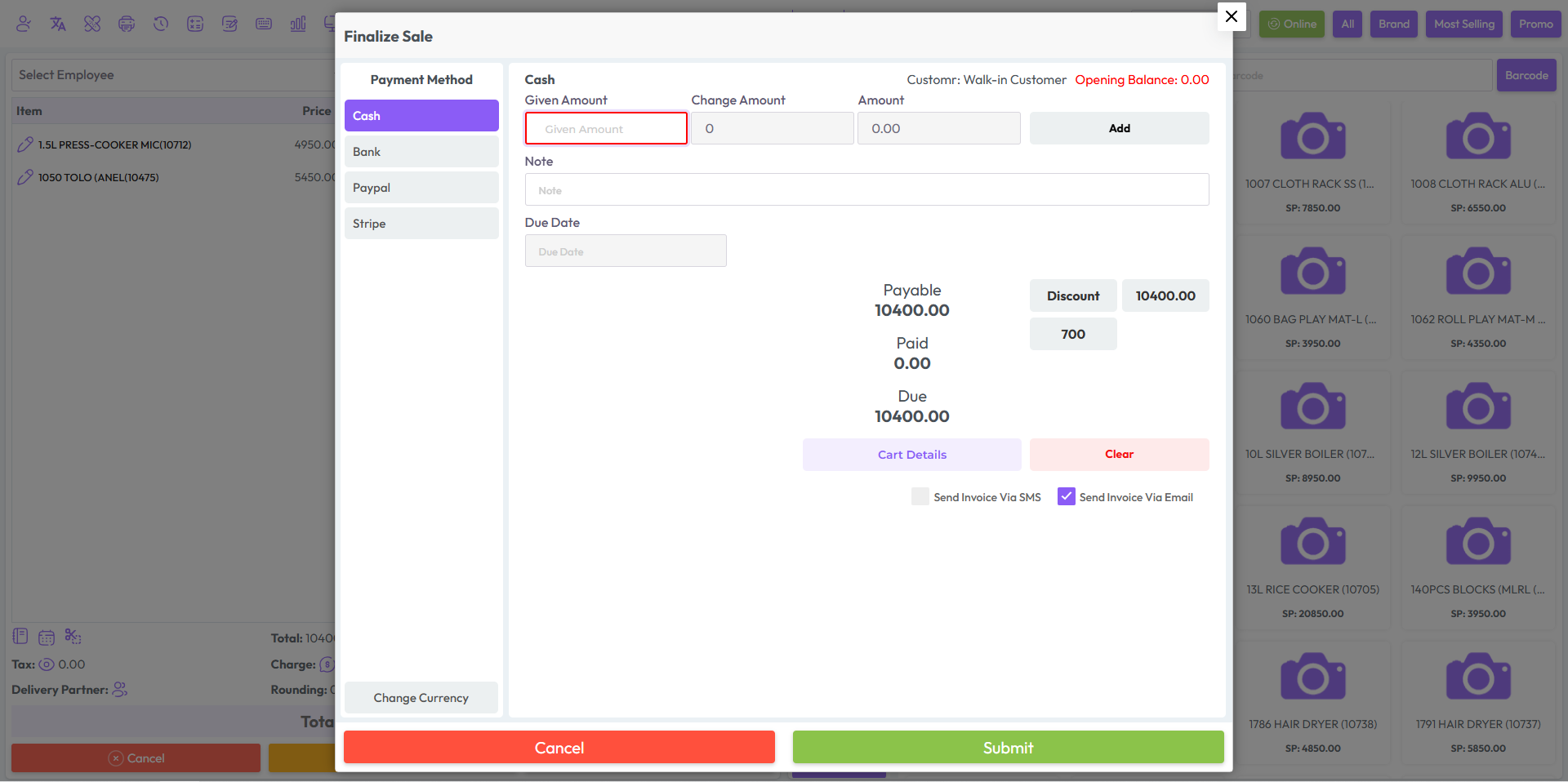The width and height of the screenshot is (1568, 782).
Task: Open the Due Date picker field
Action: (x=625, y=251)
